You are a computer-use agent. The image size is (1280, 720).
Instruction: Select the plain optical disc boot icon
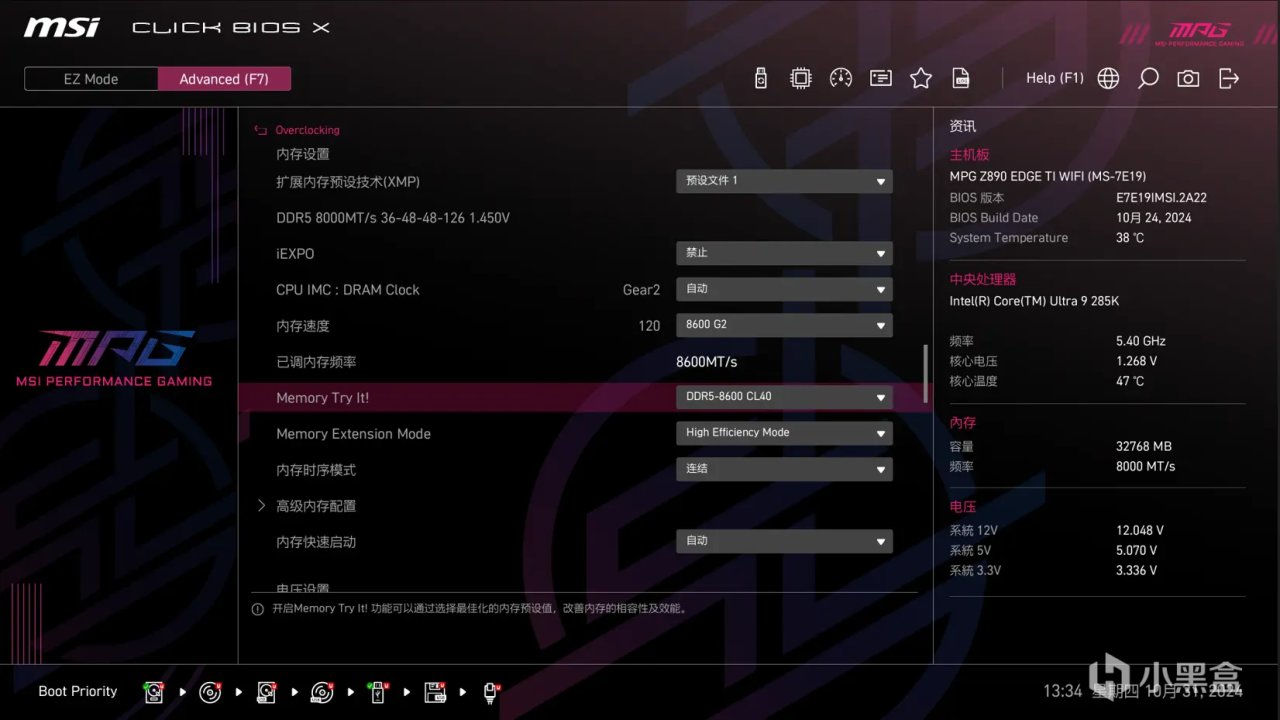(x=210, y=692)
